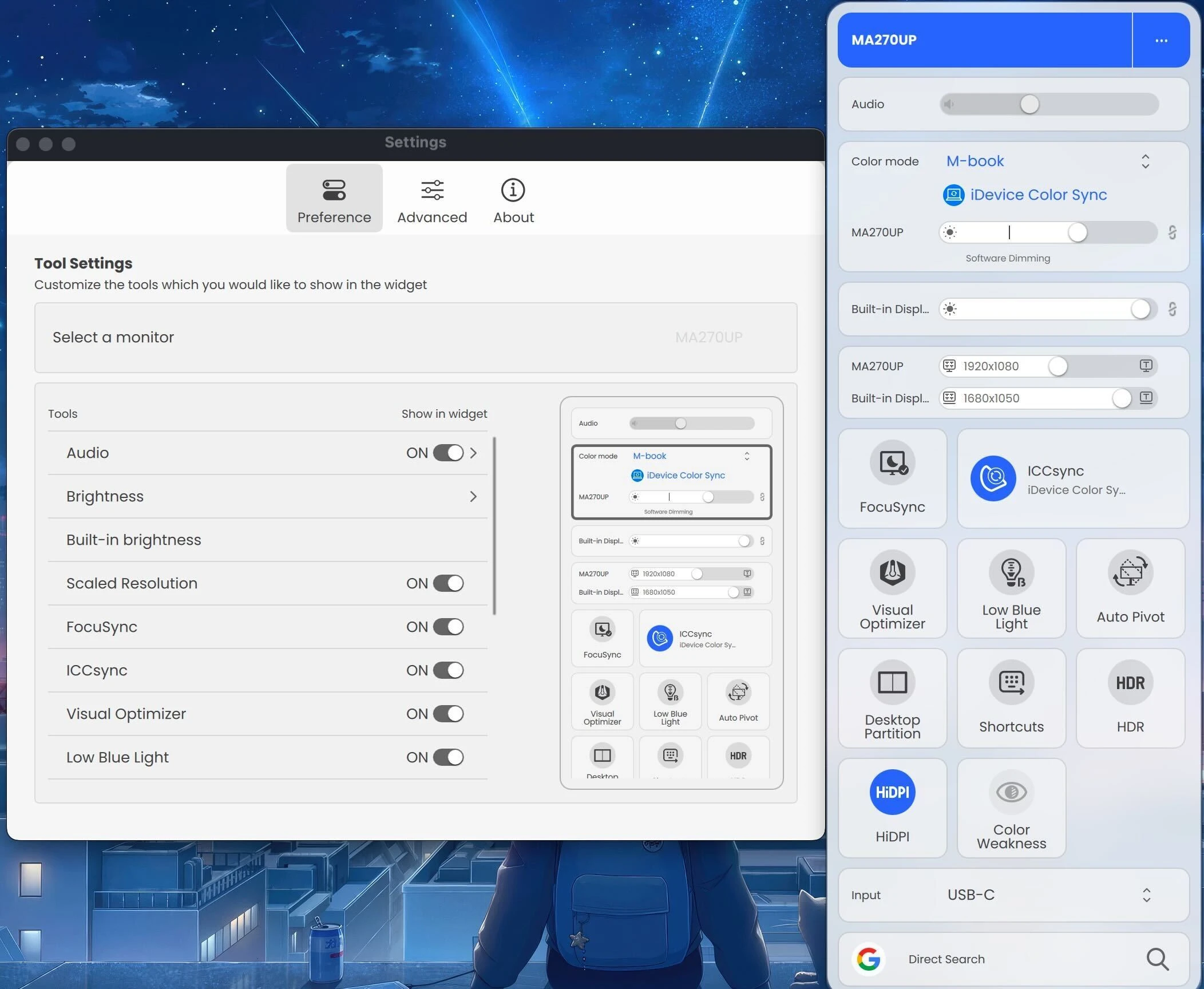Expand the Brightness tool row chevron
1204x989 pixels.
point(473,496)
